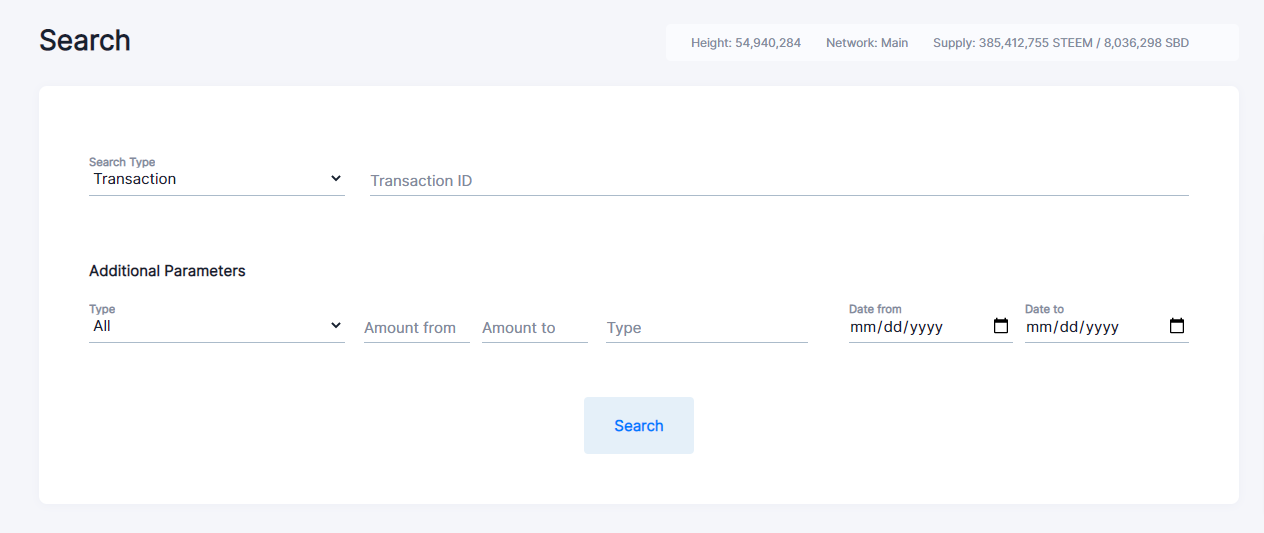Image resolution: width=1264 pixels, height=533 pixels.
Task: Click the Type text input field
Action: pos(706,328)
